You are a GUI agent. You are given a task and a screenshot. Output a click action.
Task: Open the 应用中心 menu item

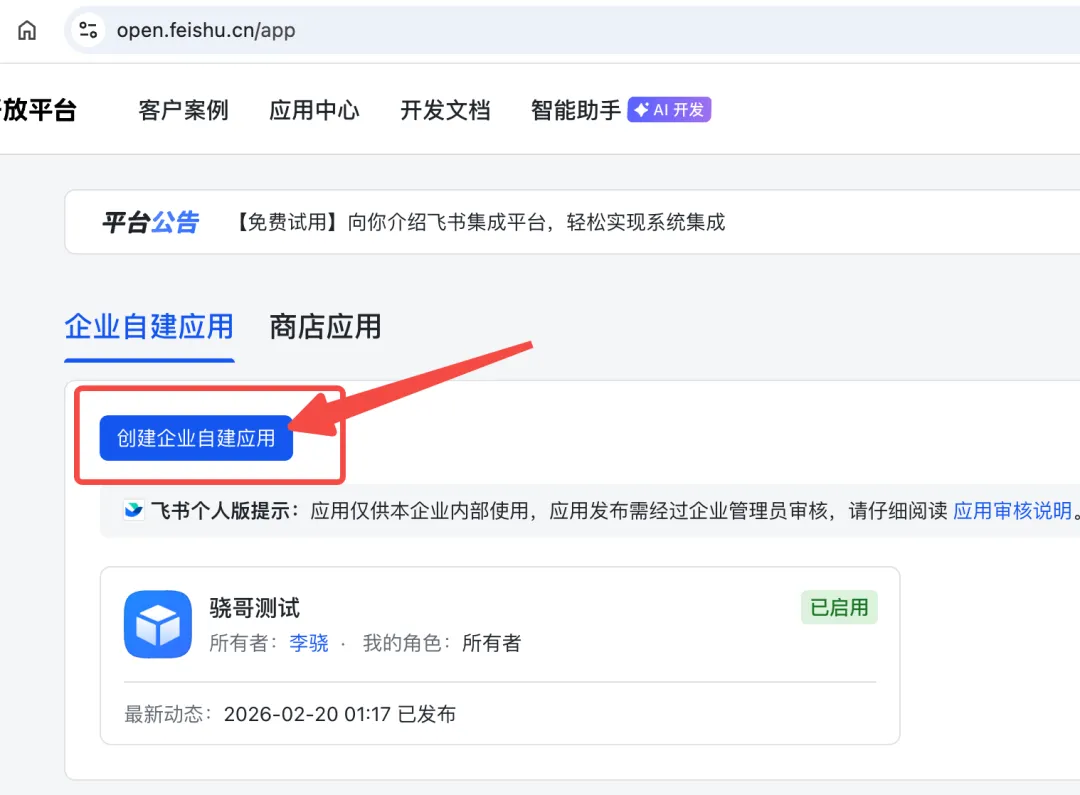coord(314,110)
